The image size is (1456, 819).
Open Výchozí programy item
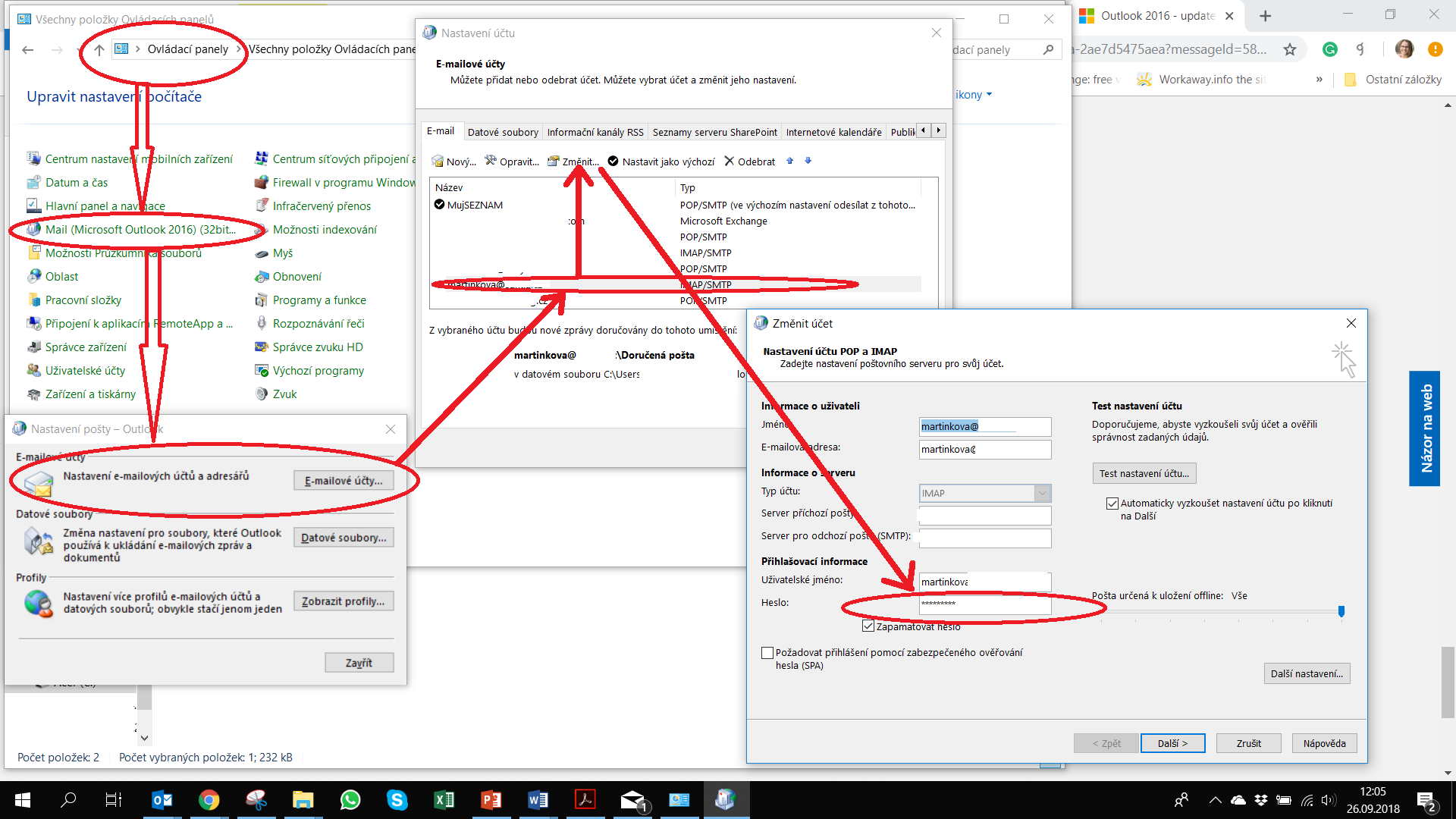point(310,370)
